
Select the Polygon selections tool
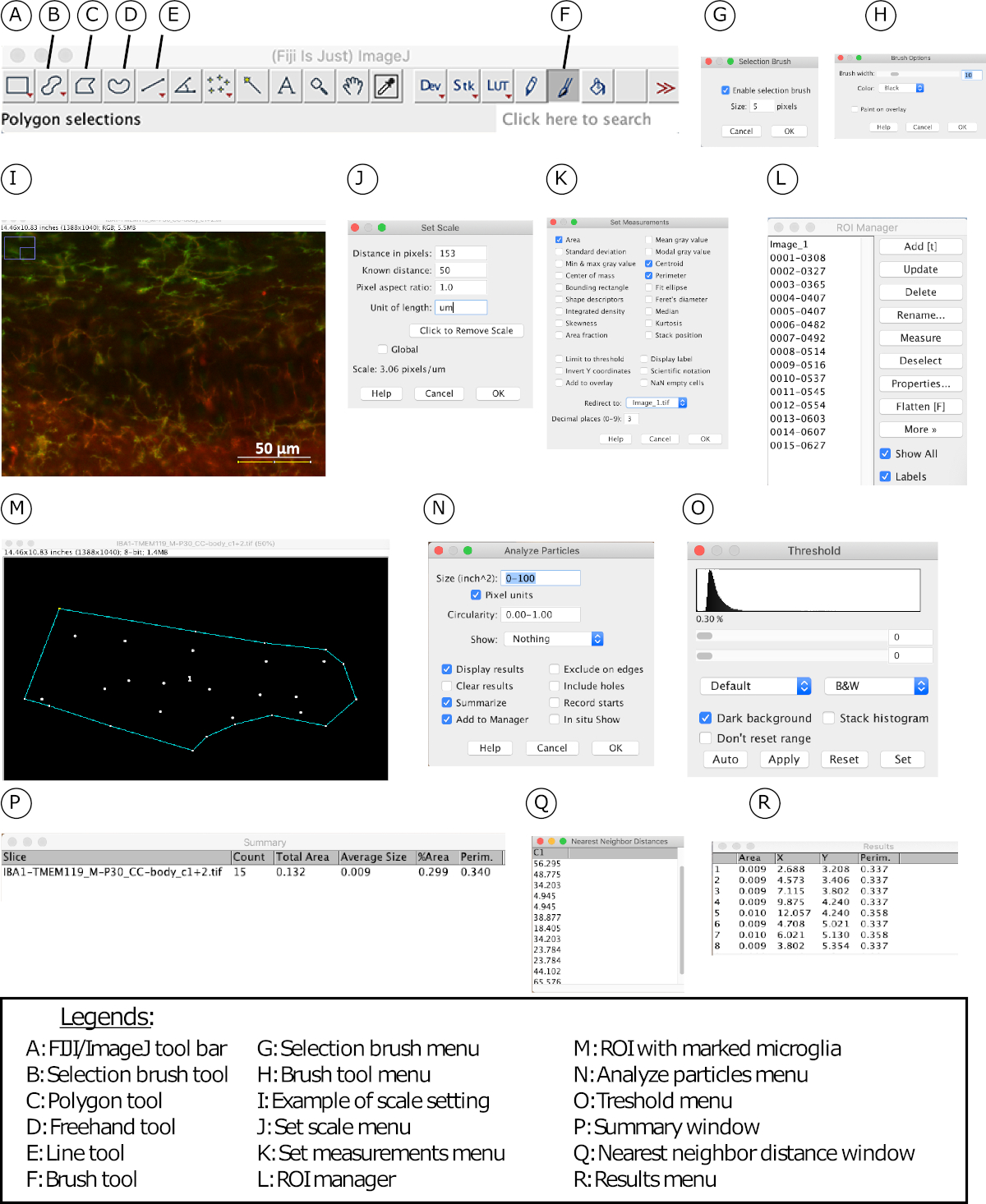[x=85, y=85]
